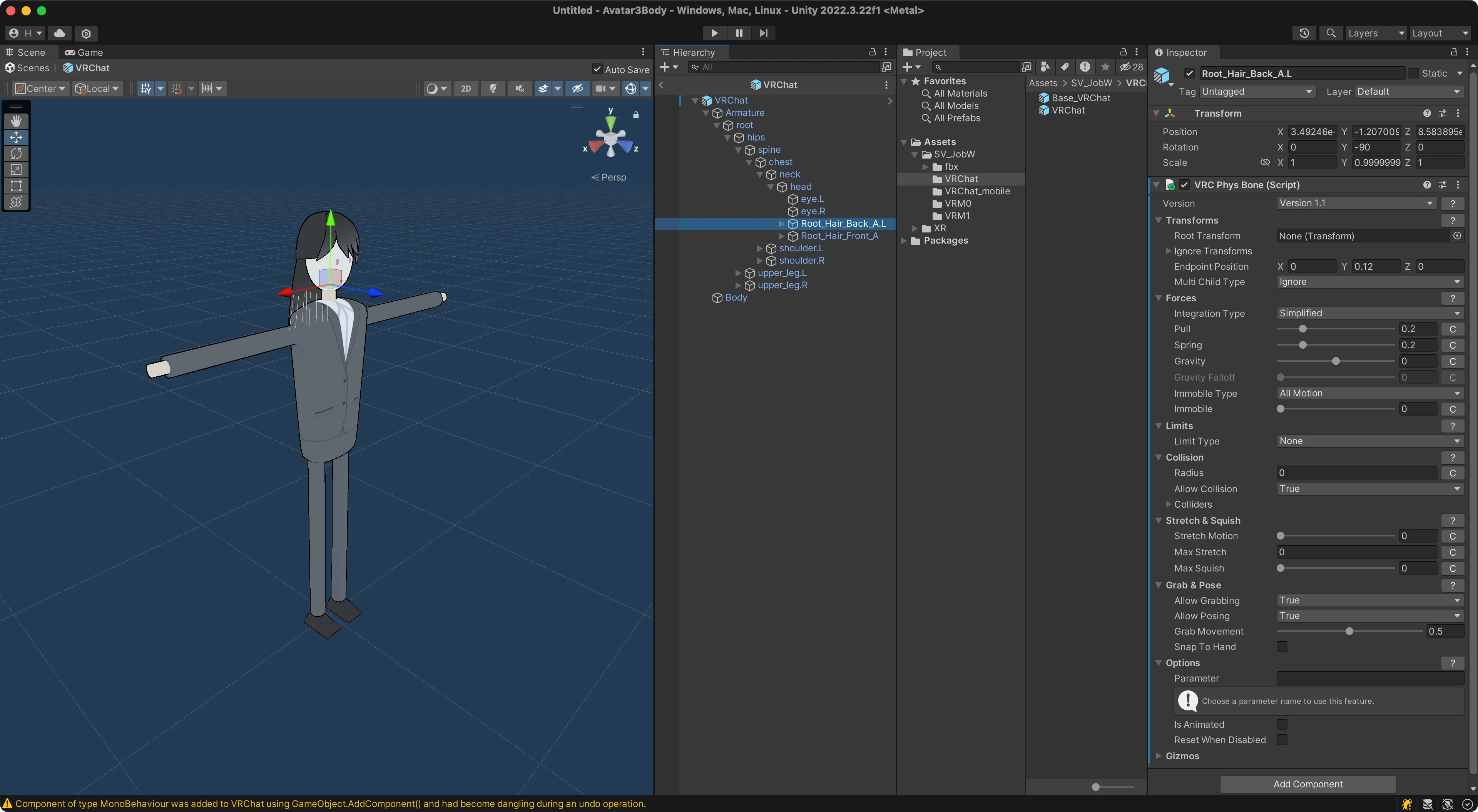This screenshot has width=1478, height=812.
Task: Toggle 2D view mode in Scene
Action: click(x=466, y=89)
